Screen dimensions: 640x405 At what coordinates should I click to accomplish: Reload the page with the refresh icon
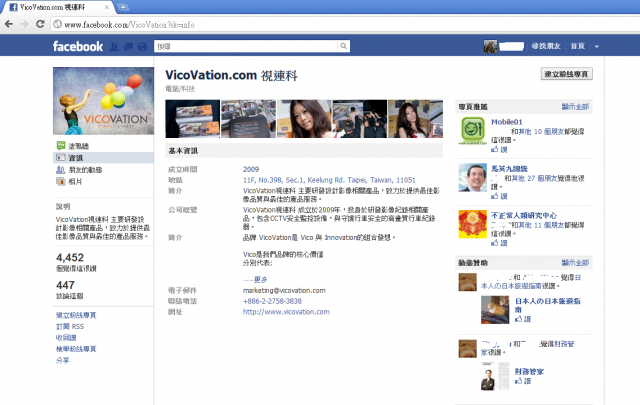(x=40, y=24)
